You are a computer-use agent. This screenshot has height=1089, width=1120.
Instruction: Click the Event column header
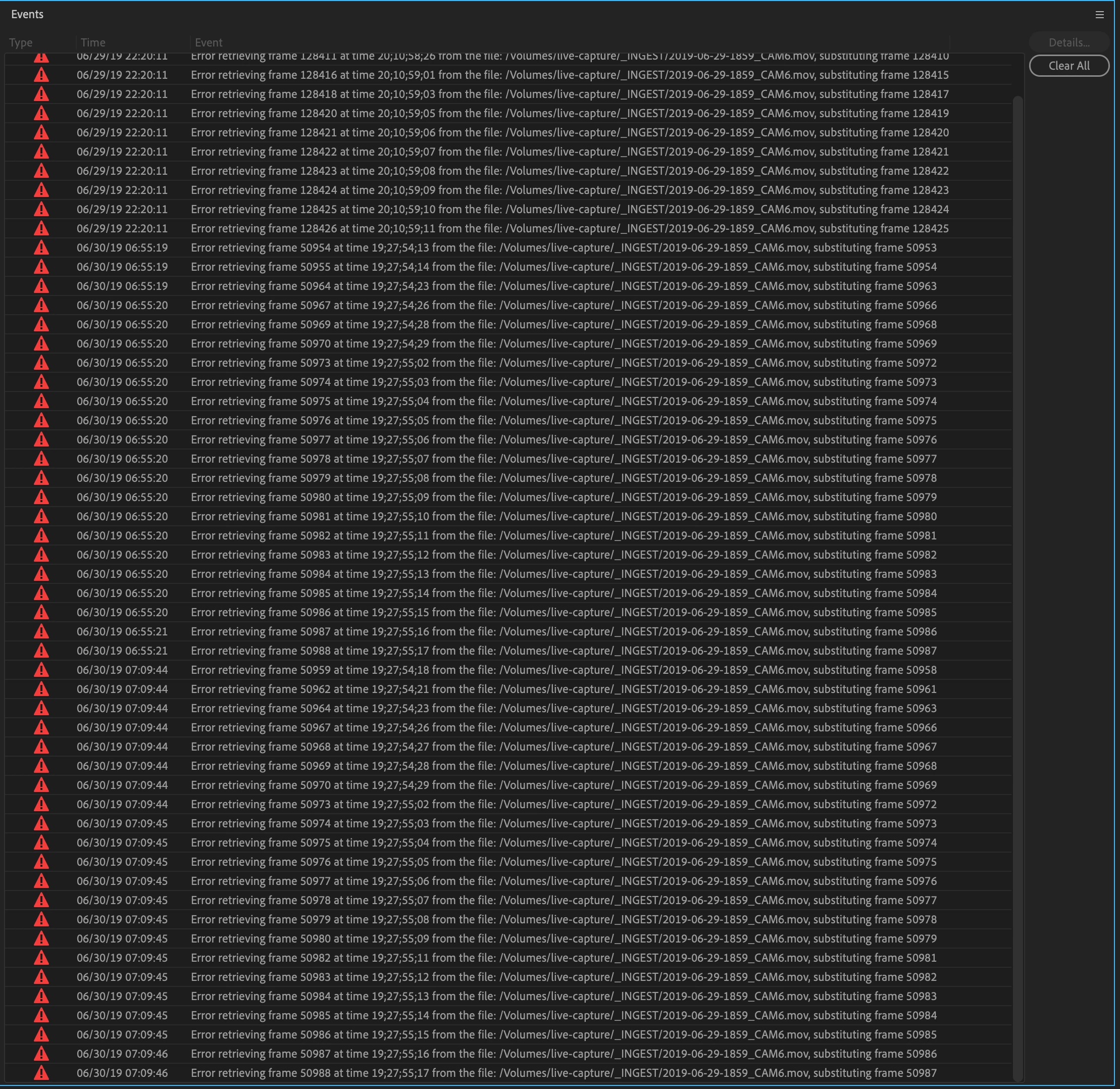tap(209, 42)
